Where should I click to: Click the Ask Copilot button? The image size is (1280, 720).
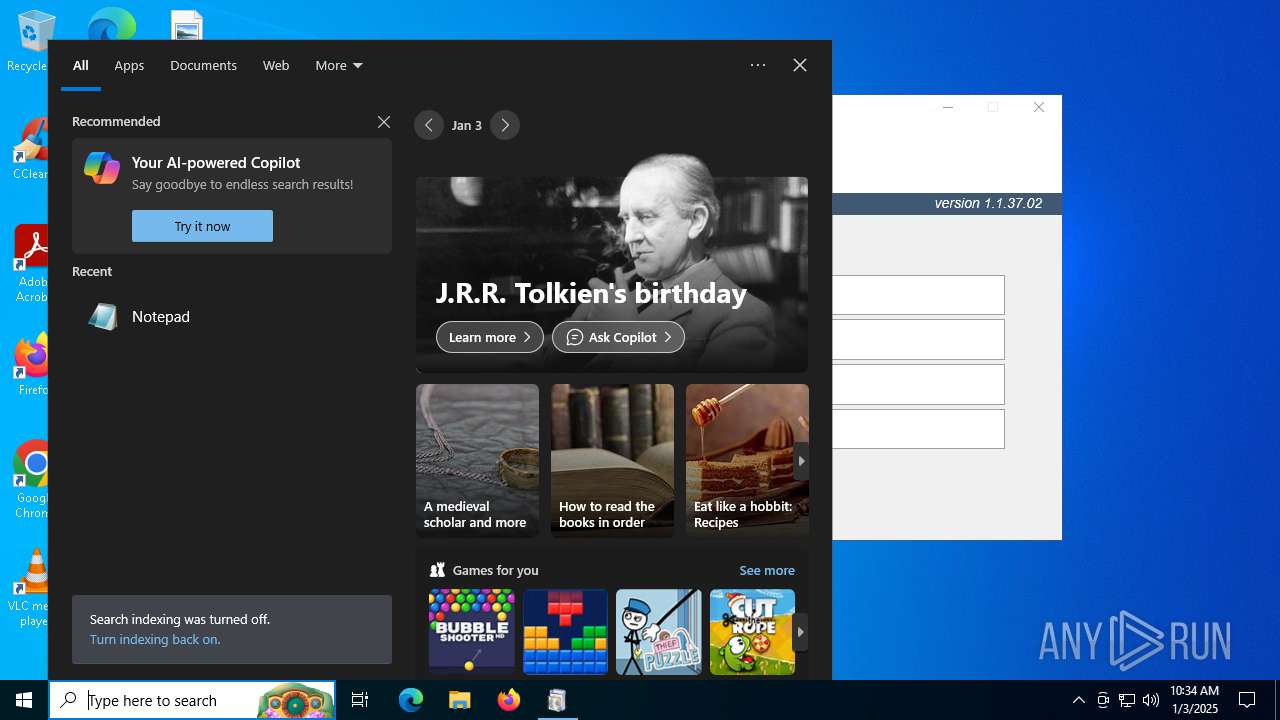[x=618, y=337]
